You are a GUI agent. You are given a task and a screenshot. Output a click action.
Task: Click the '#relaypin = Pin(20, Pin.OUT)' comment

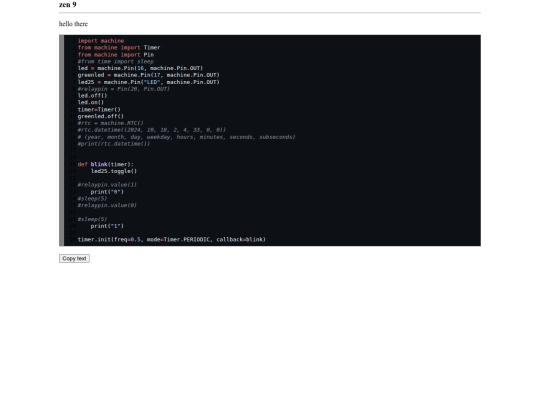(124, 89)
